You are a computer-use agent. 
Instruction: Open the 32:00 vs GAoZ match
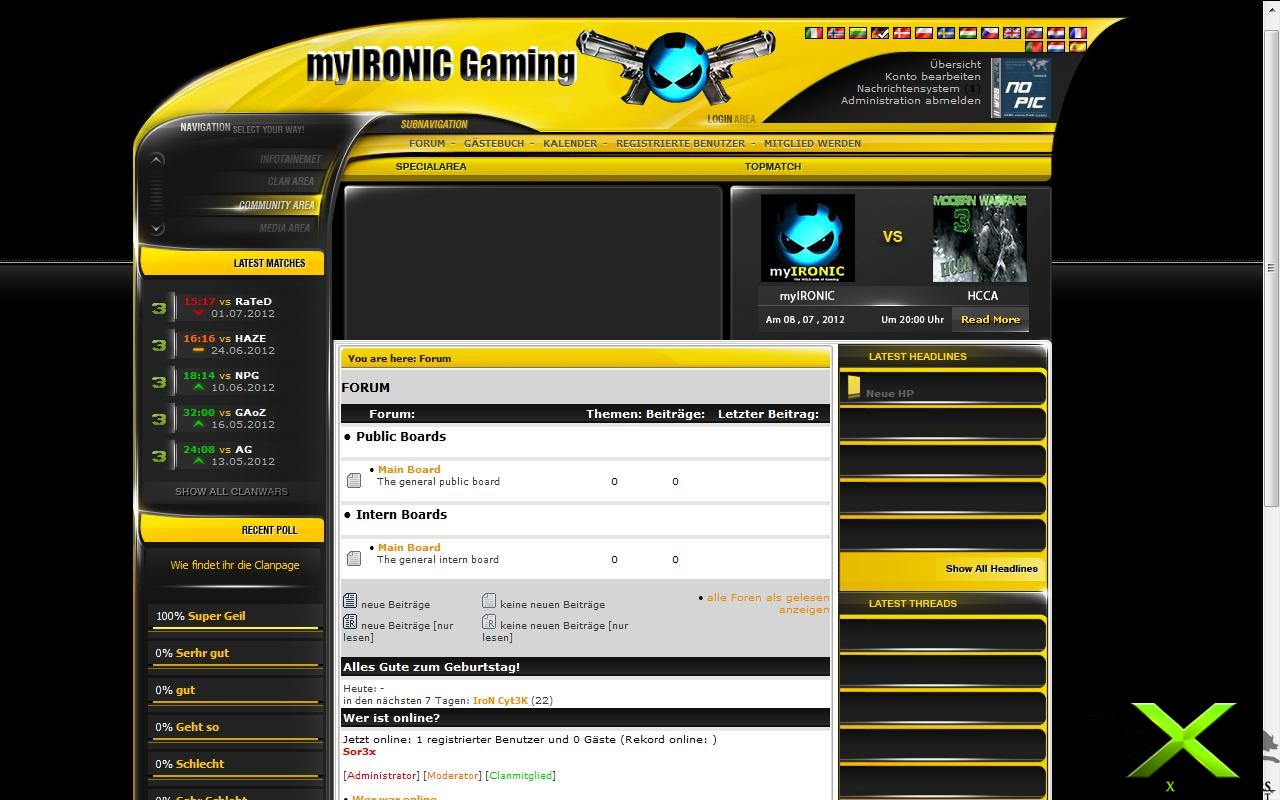pyautogui.click(x=224, y=412)
